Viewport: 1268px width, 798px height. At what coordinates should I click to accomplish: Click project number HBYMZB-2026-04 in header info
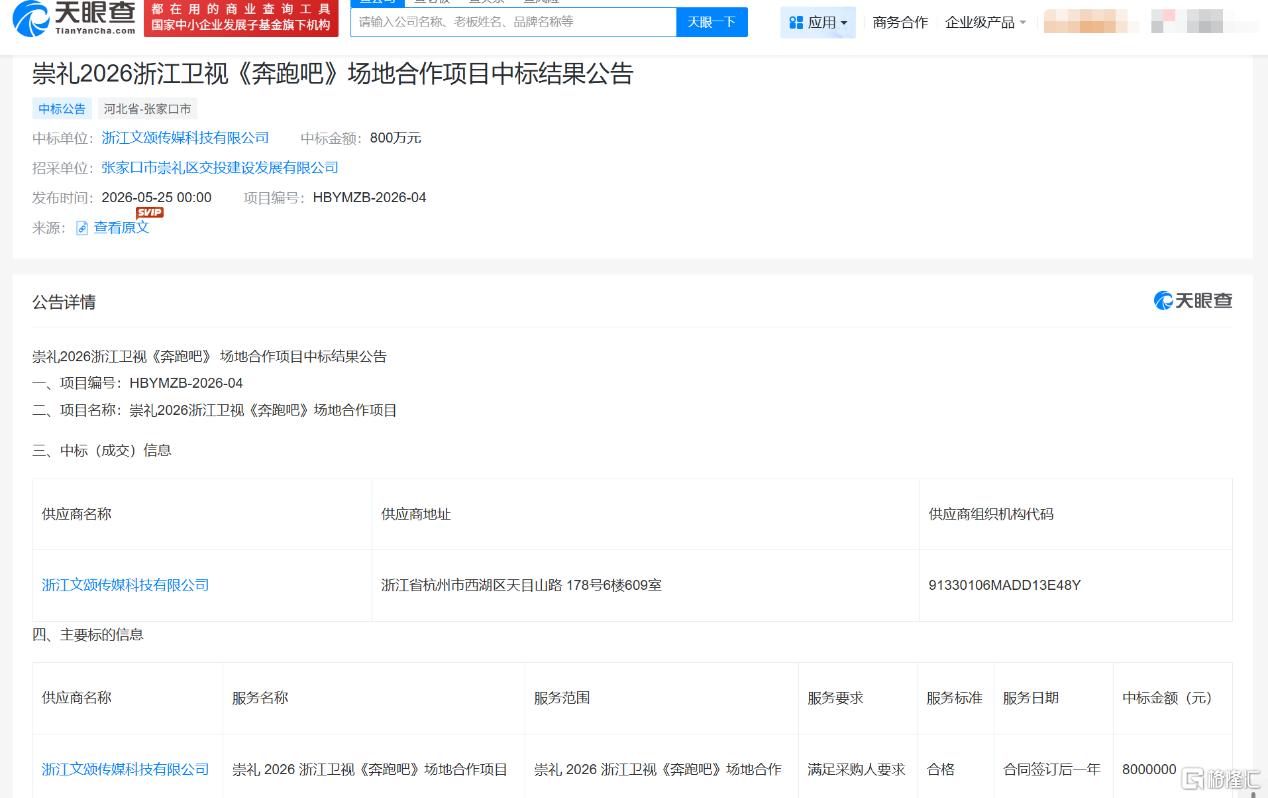(x=369, y=198)
